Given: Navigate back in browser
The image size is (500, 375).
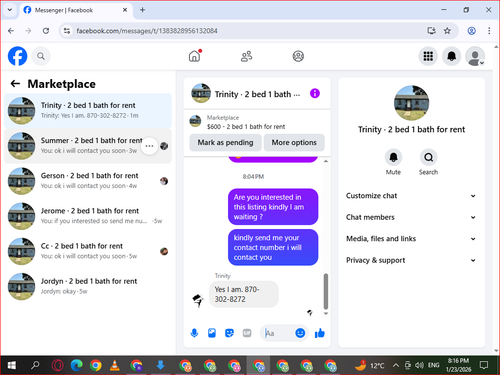Looking at the screenshot, I should click(11, 31).
